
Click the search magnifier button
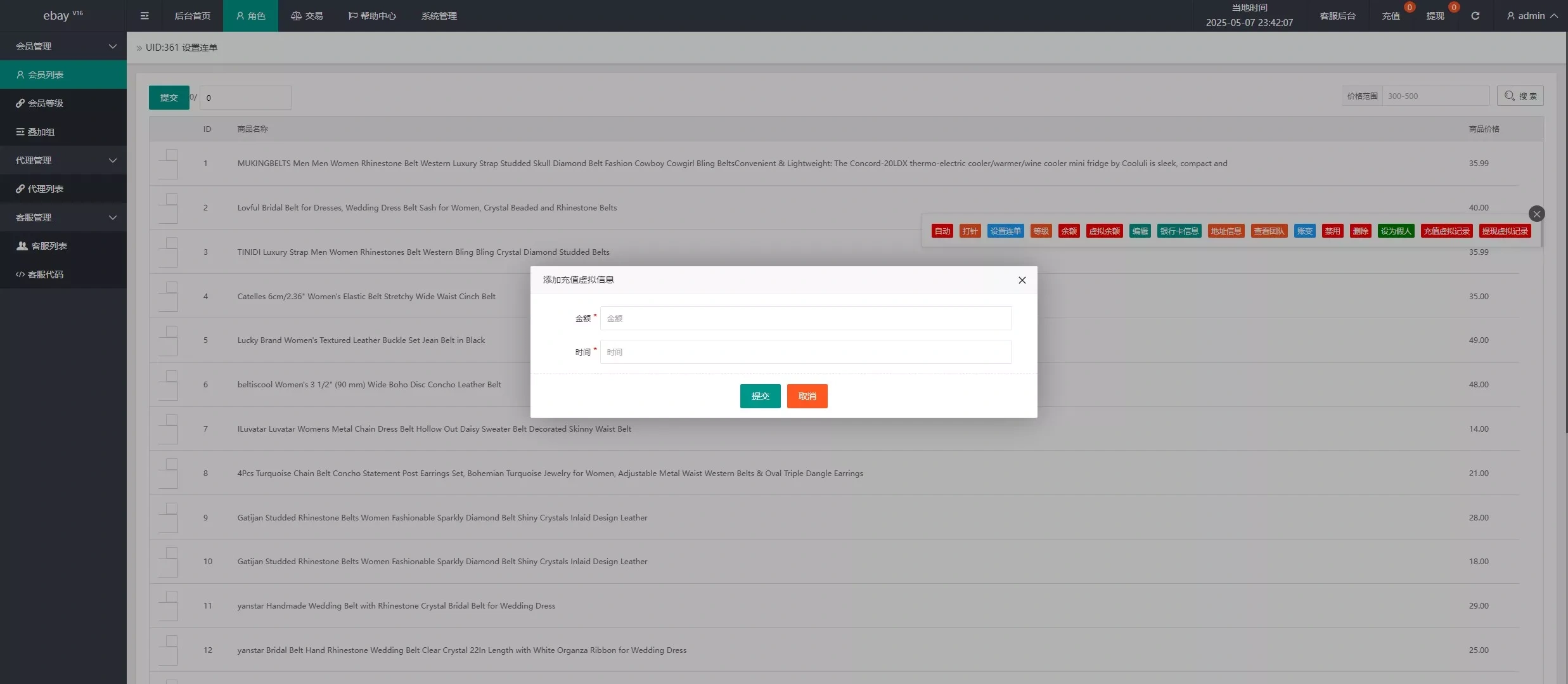(1520, 96)
